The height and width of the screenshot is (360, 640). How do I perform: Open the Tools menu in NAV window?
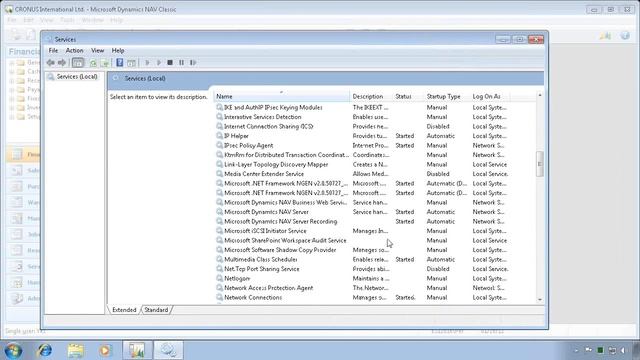point(67,20)
